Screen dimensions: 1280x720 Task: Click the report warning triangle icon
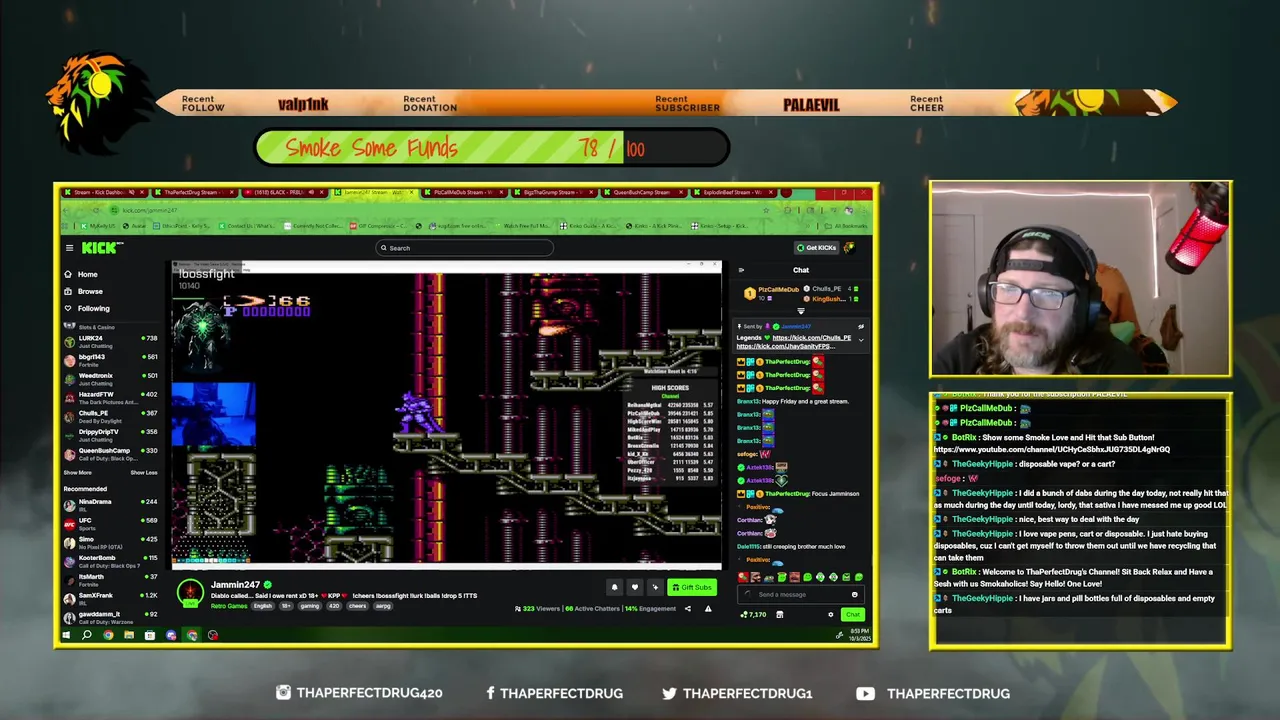tap(708, 608)
